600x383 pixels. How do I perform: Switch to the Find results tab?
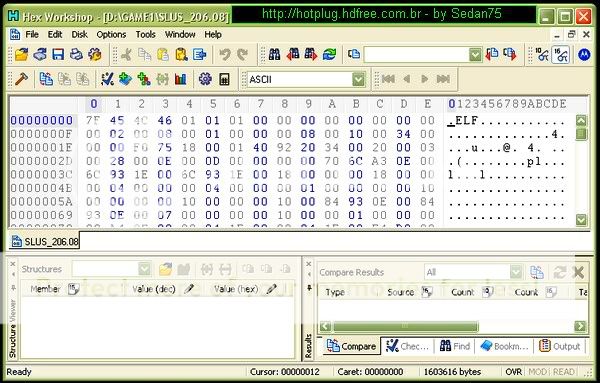pos(455,346)
